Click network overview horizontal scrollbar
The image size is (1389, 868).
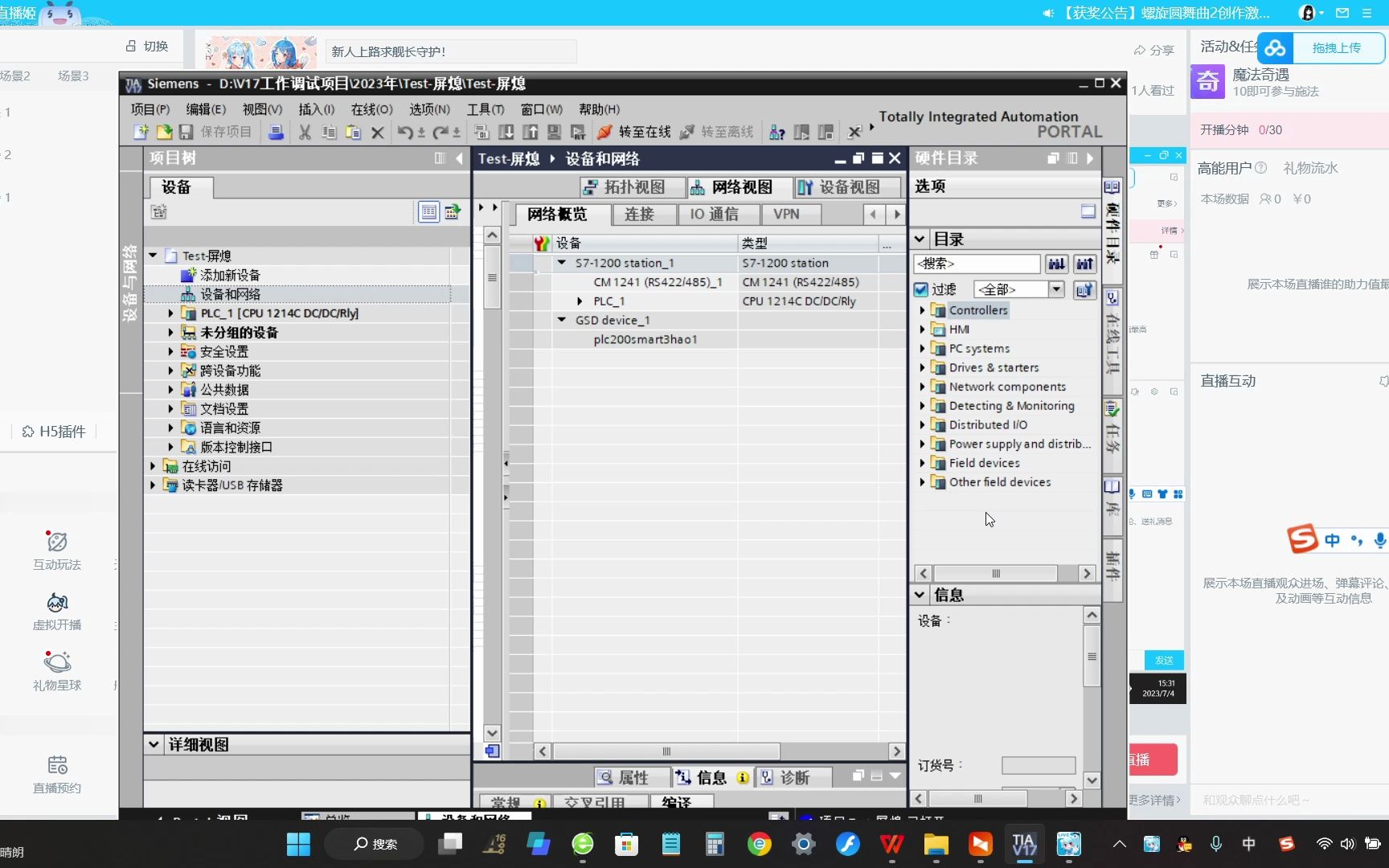click(x=666, y=751)
